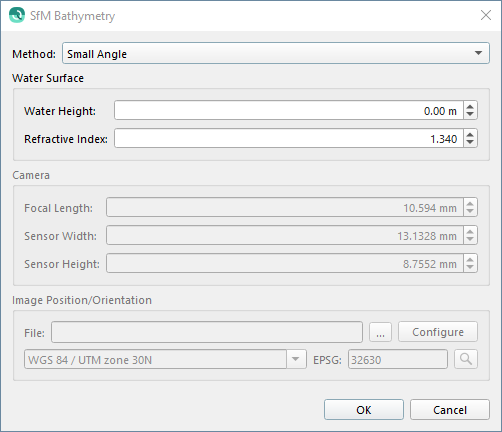Focus the Refractive Index input field
Image resolution: width=502 pixels, height=432 pixels.
pyautogui.click(x=289, y=138)
